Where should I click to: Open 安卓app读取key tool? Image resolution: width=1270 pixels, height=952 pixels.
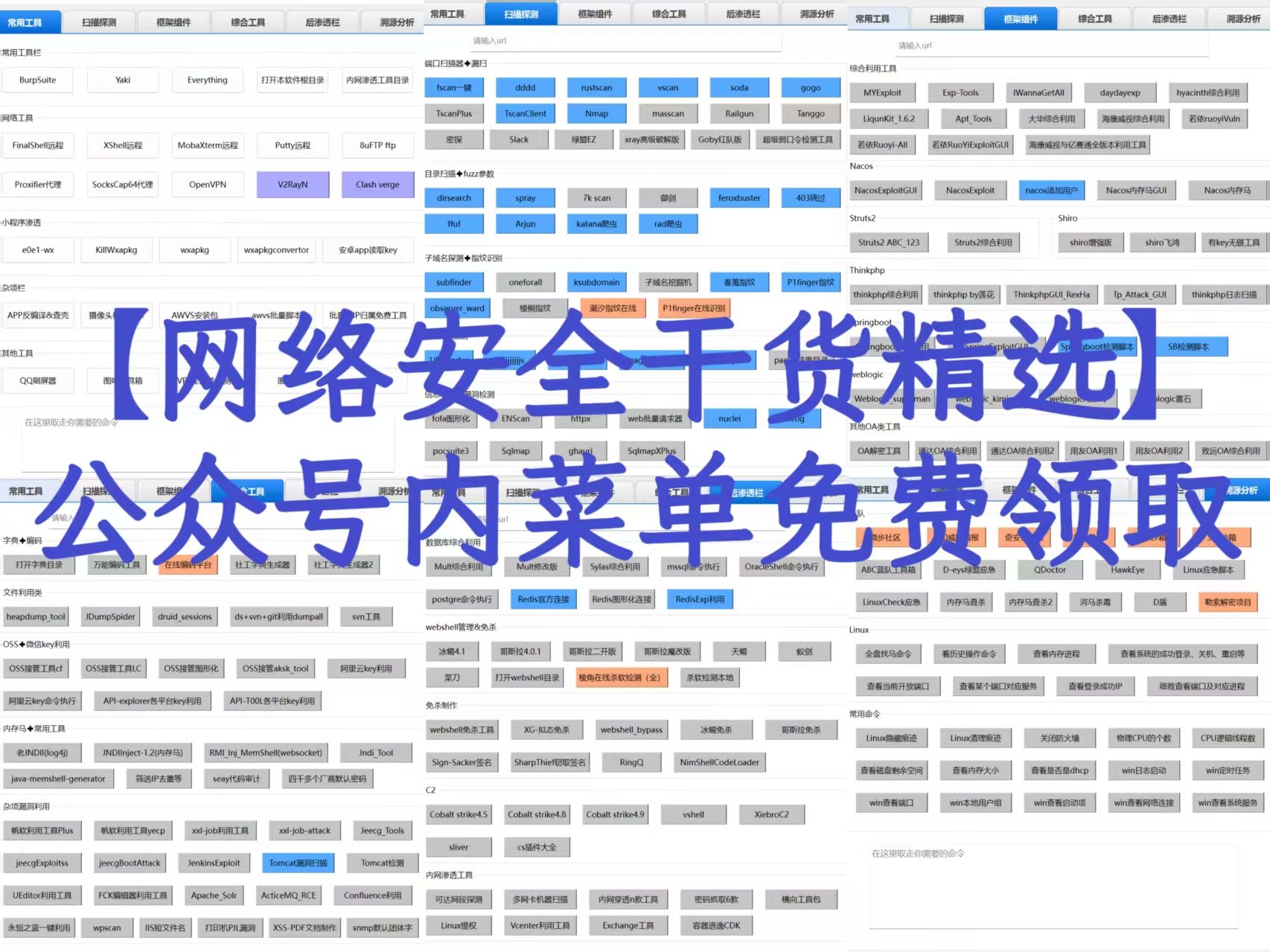click(368, 250)
